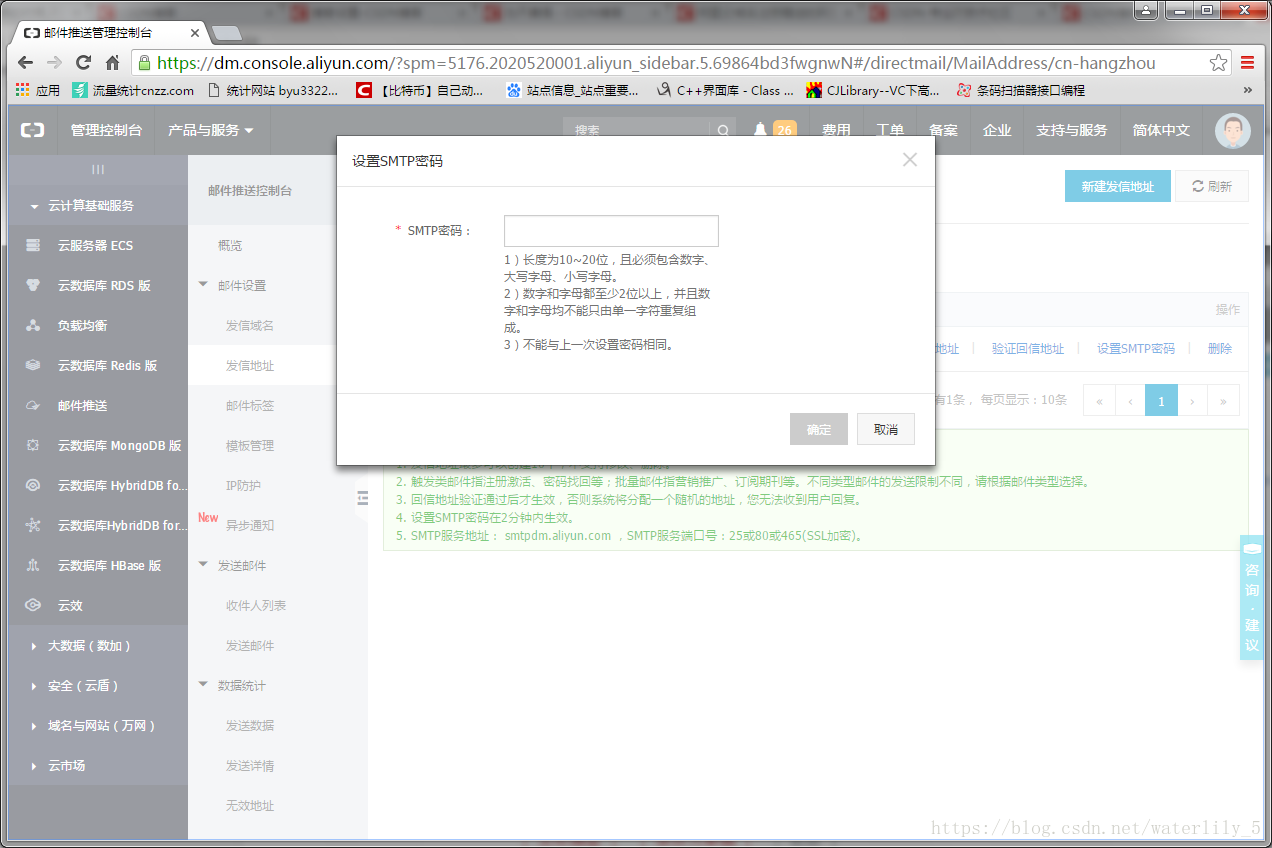Click the search magnifier icon
1272x848 pixels.
click(x=723, y=130)
